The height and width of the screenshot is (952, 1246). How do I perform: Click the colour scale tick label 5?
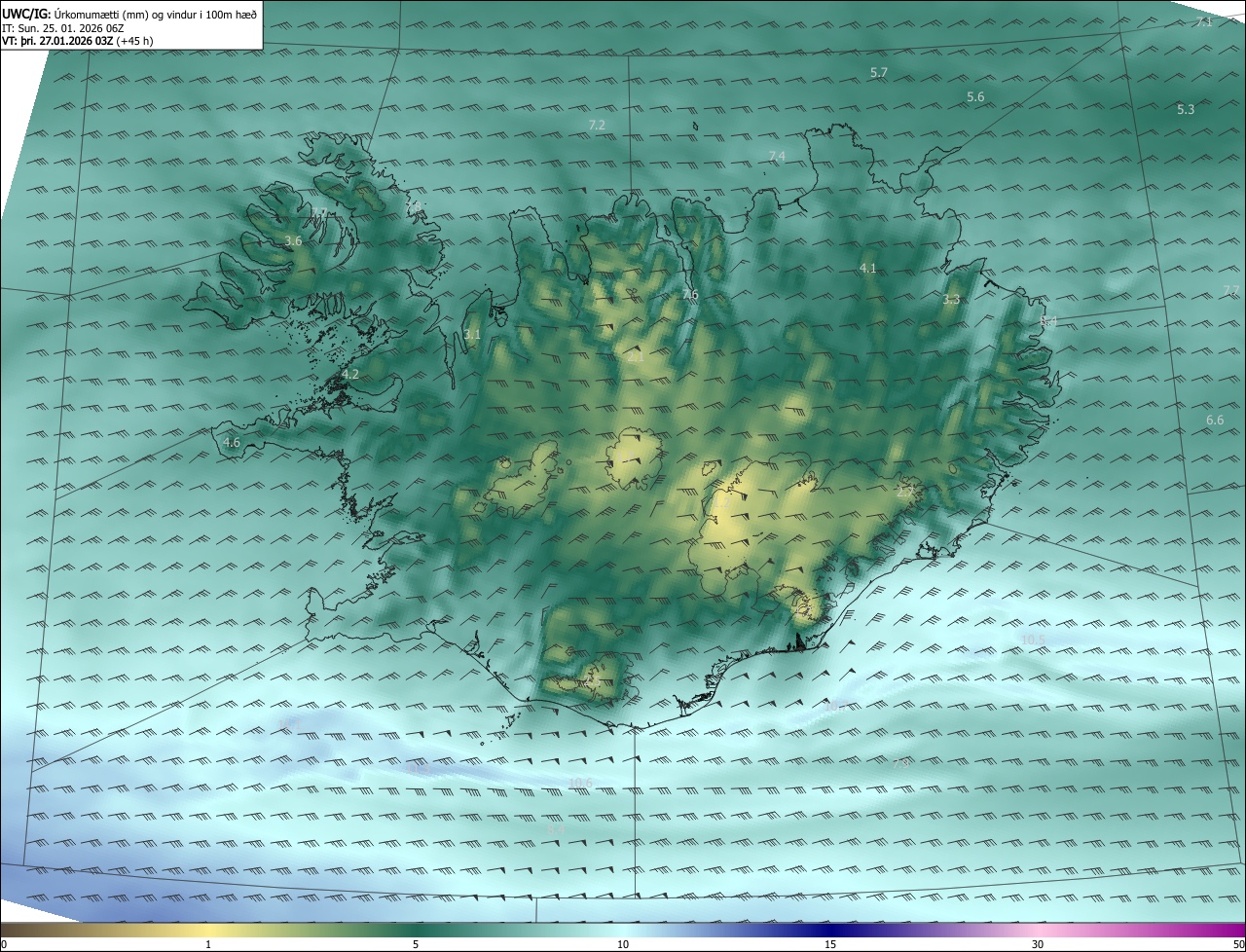pyautogui.click(x=416, y=944)
